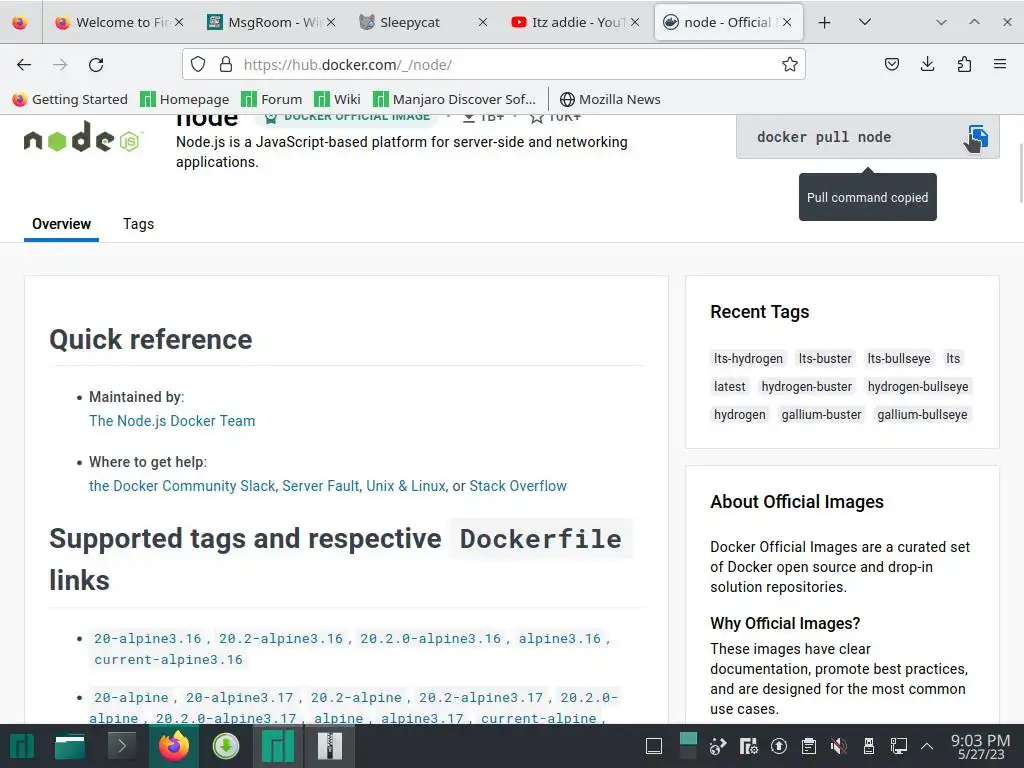Open the Firefox application menu
1024x768 pixels.
click(1000, 64)
